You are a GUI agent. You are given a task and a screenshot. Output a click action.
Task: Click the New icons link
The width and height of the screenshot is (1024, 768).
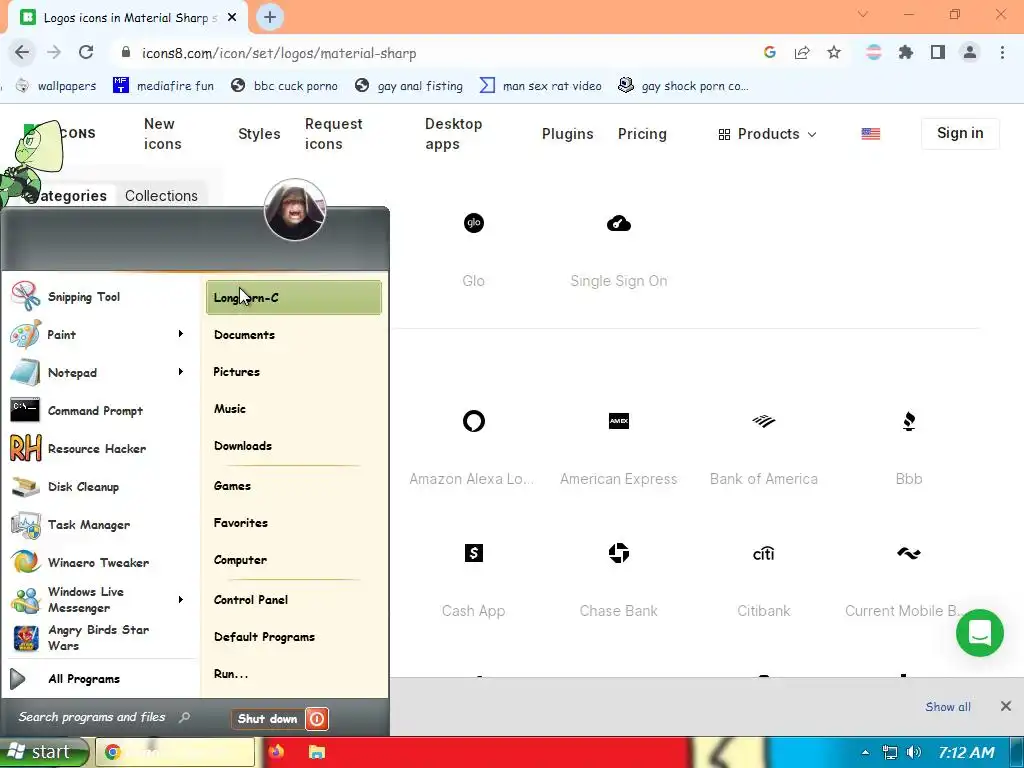163,134
